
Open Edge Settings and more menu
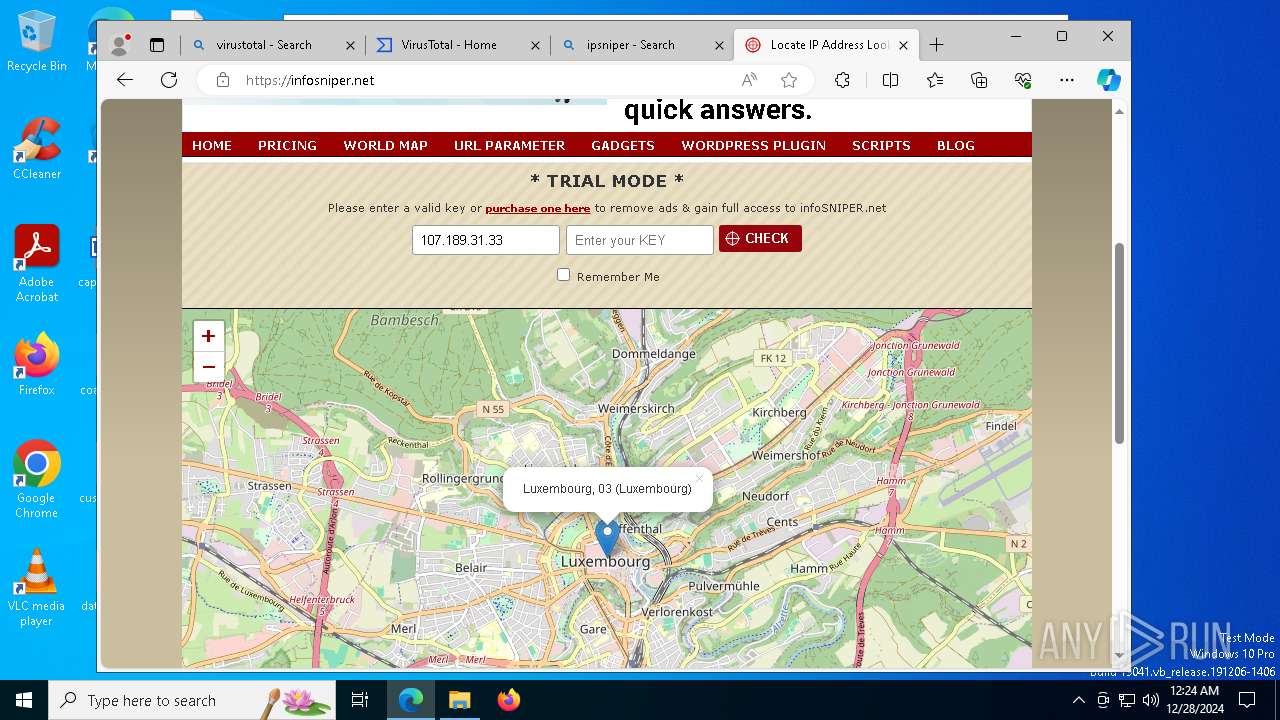[x=1067, y=80]
